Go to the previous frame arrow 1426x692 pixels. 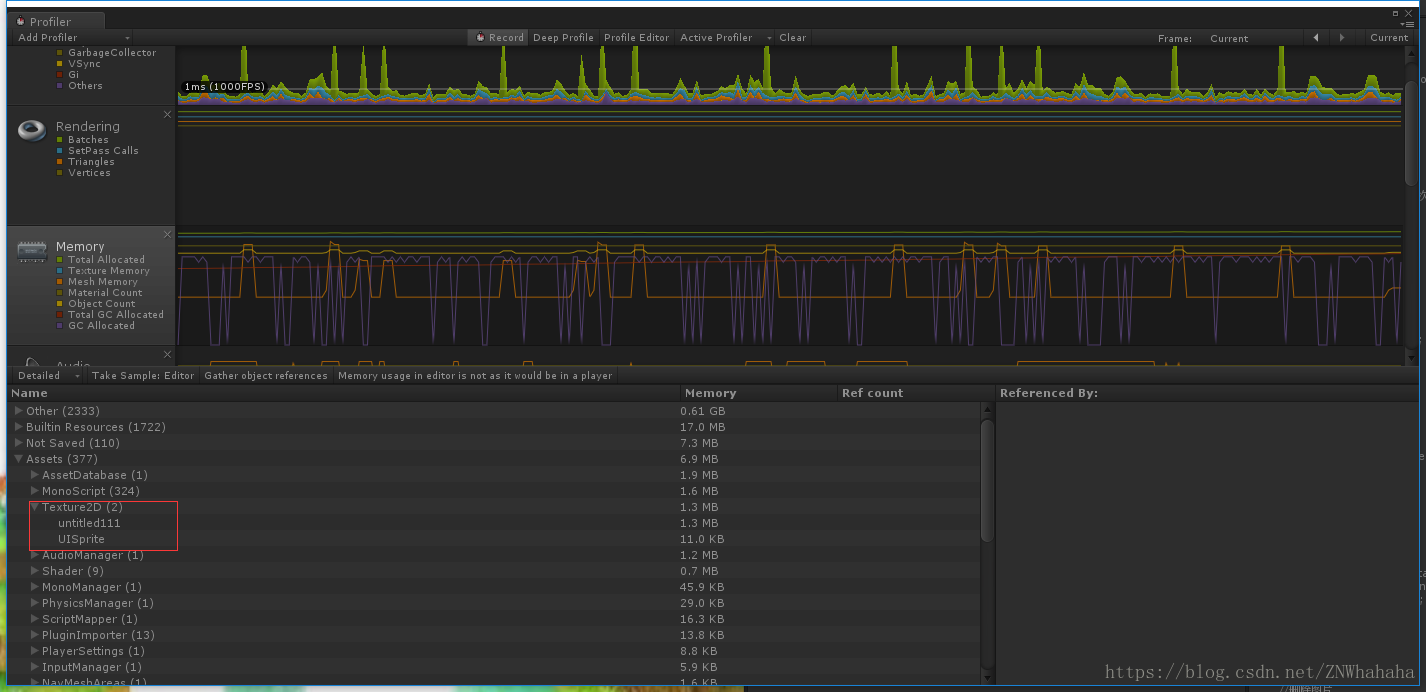click(1315, 38)
